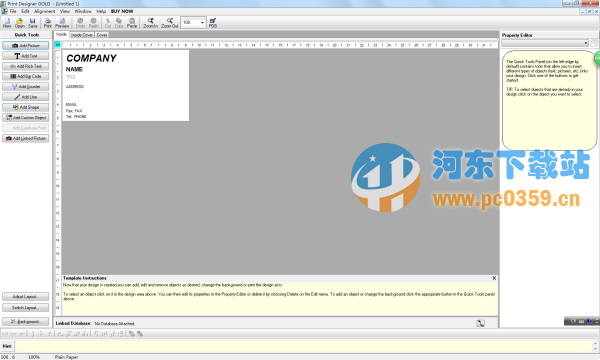The height and width of the screenshot is (360, 600).
Task: Zoom in using the Zoom In icon
Action: pyautogui.click(x=150, y=23)
